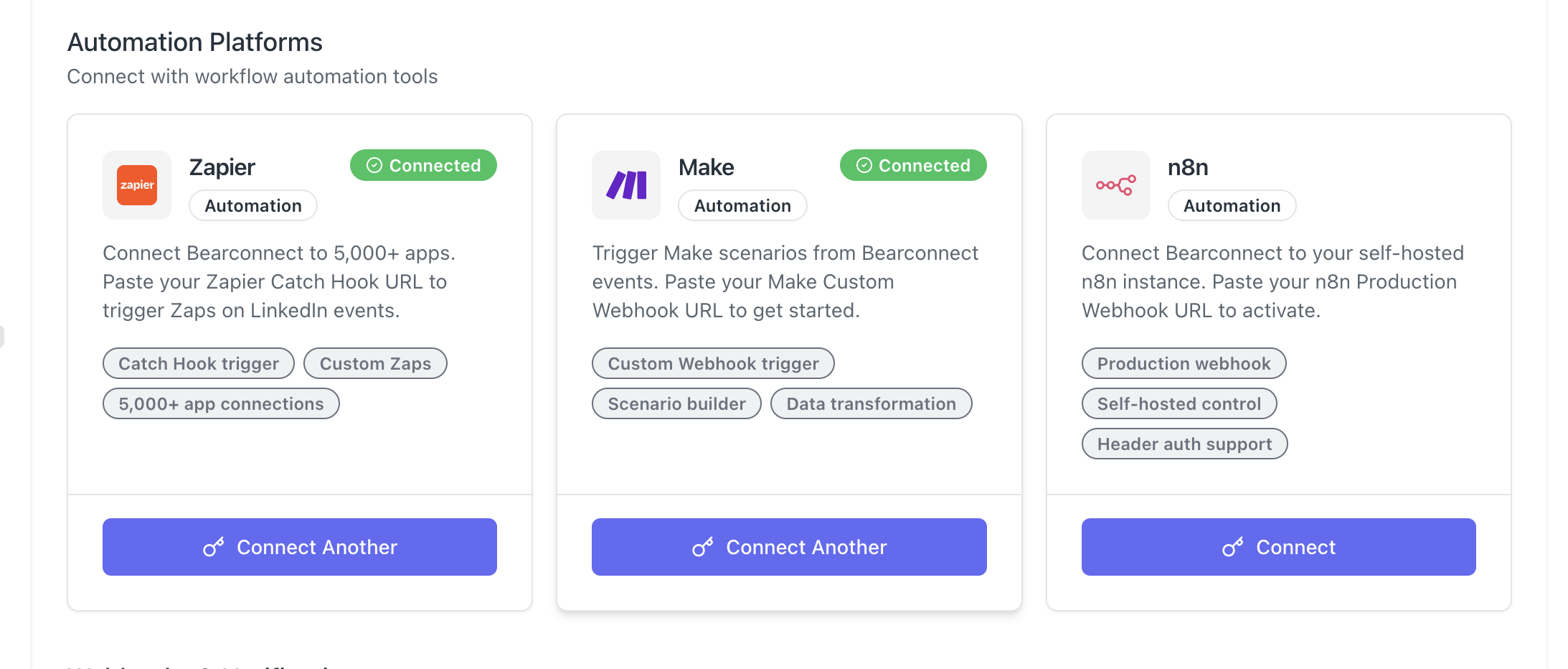Click the Automation label under Zapier
1568x669 pixels.
pos(253,206)
